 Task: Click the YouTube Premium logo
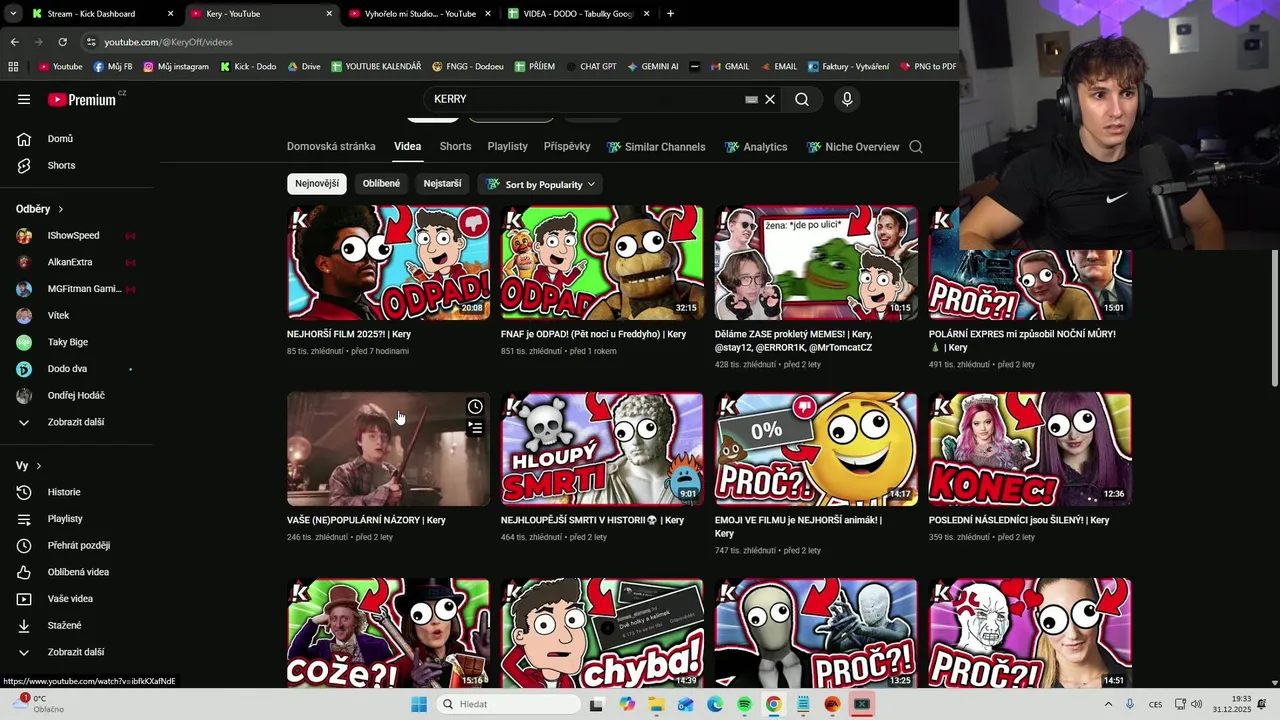(x=82, y=99)
